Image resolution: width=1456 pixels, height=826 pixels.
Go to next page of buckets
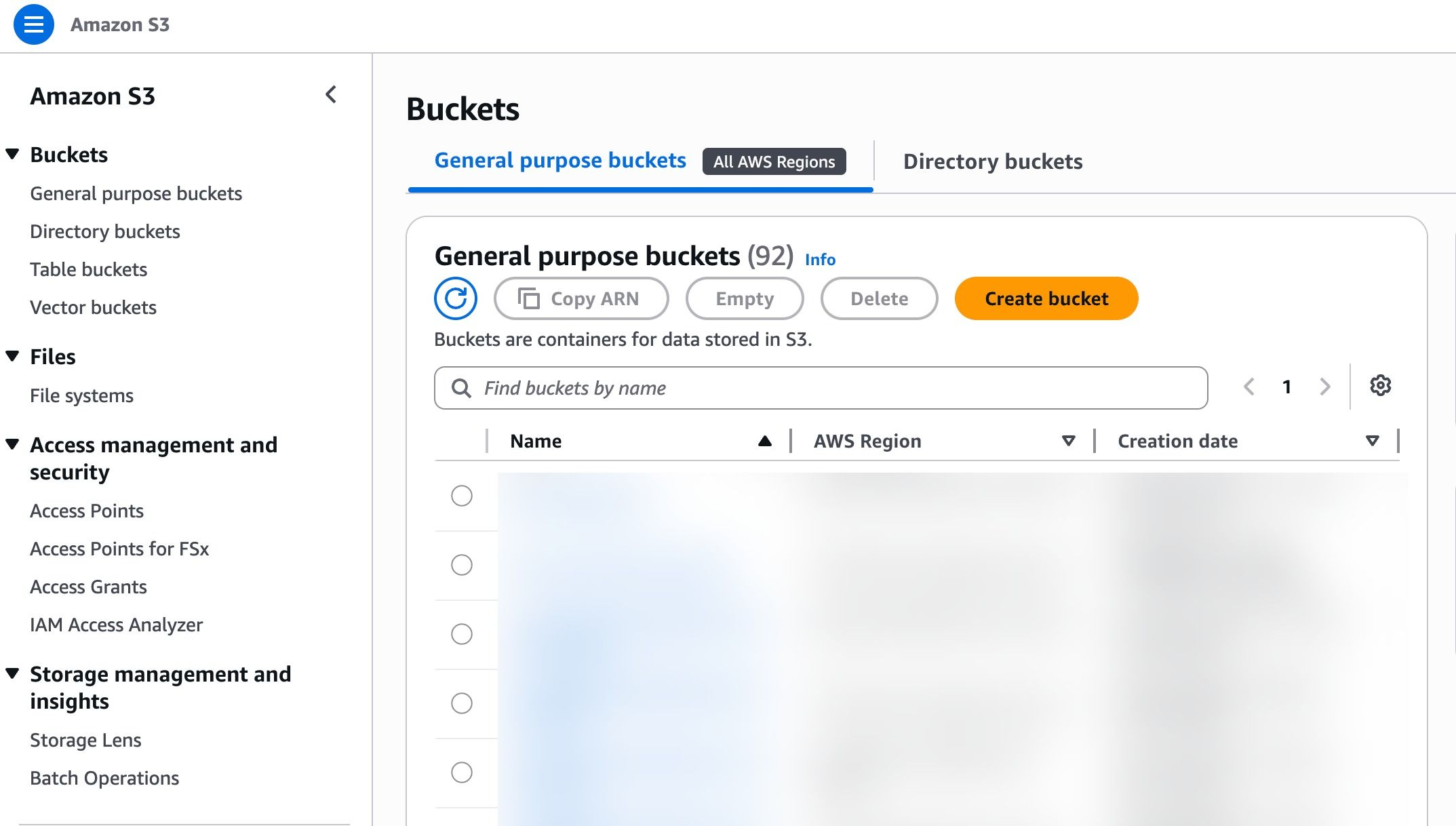pyautogui.click(x=1325, y=387)
